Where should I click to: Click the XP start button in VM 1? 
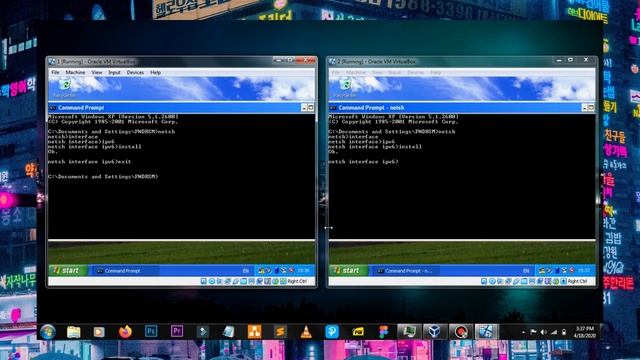[x=67, y=270]
